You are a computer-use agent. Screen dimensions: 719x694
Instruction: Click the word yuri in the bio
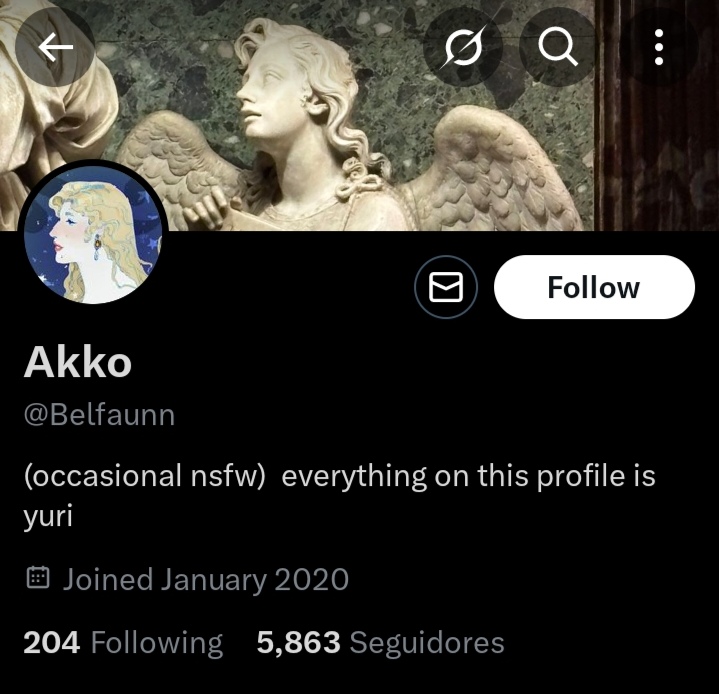tap(48, 517)
